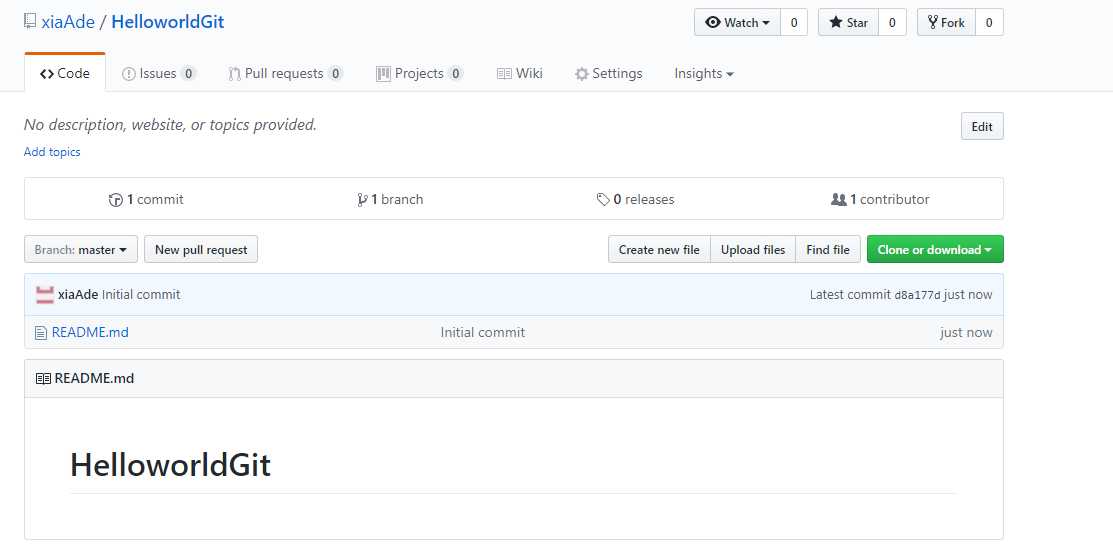
Task: Click the pull request icon on its tab
Action: 235,74
